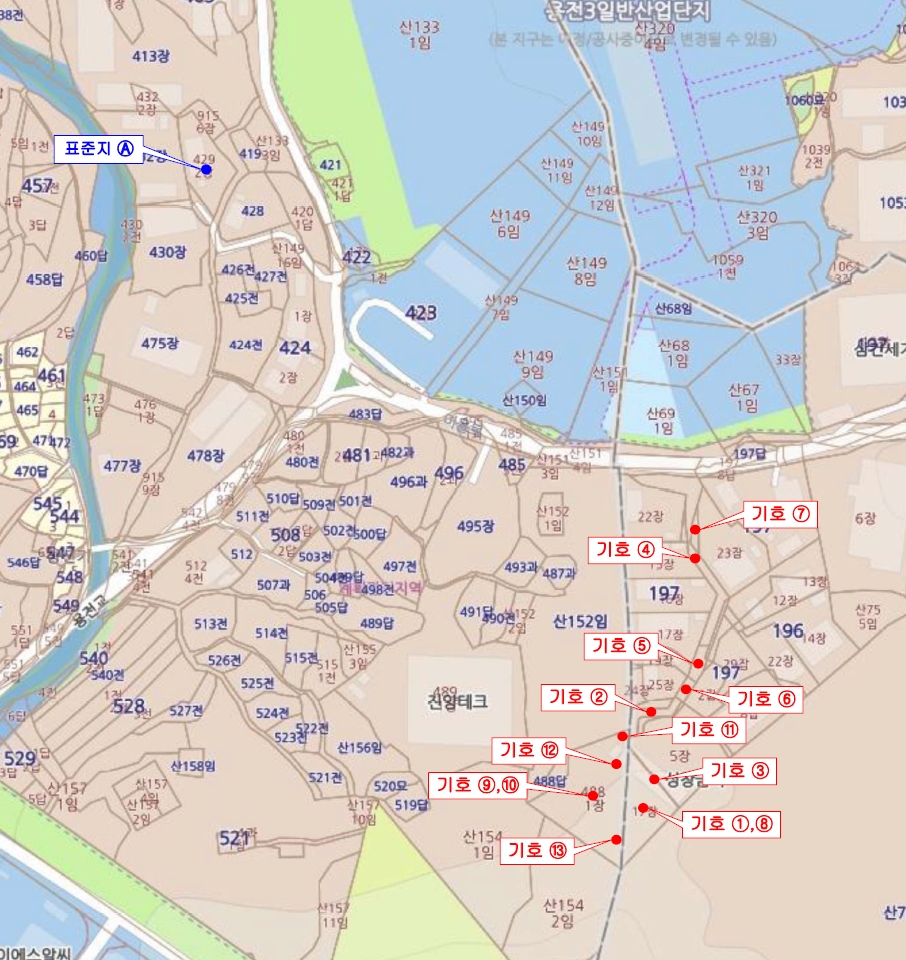Click parcel number 424
Viewport: 906px width, 960px height.
click(x=295, y=348)
